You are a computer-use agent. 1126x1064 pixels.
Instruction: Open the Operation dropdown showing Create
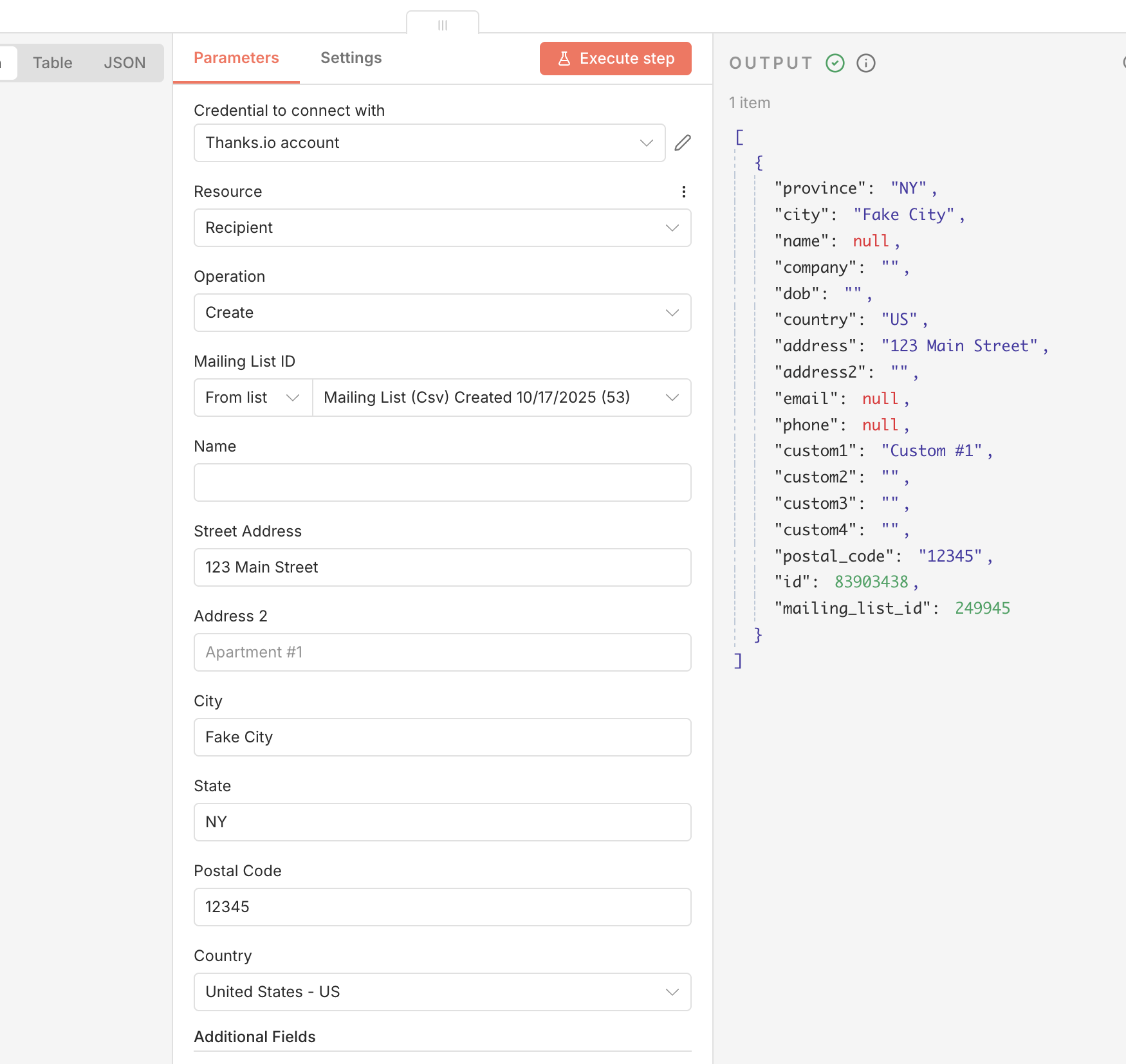pyautogui.click(x=443, y=313)
